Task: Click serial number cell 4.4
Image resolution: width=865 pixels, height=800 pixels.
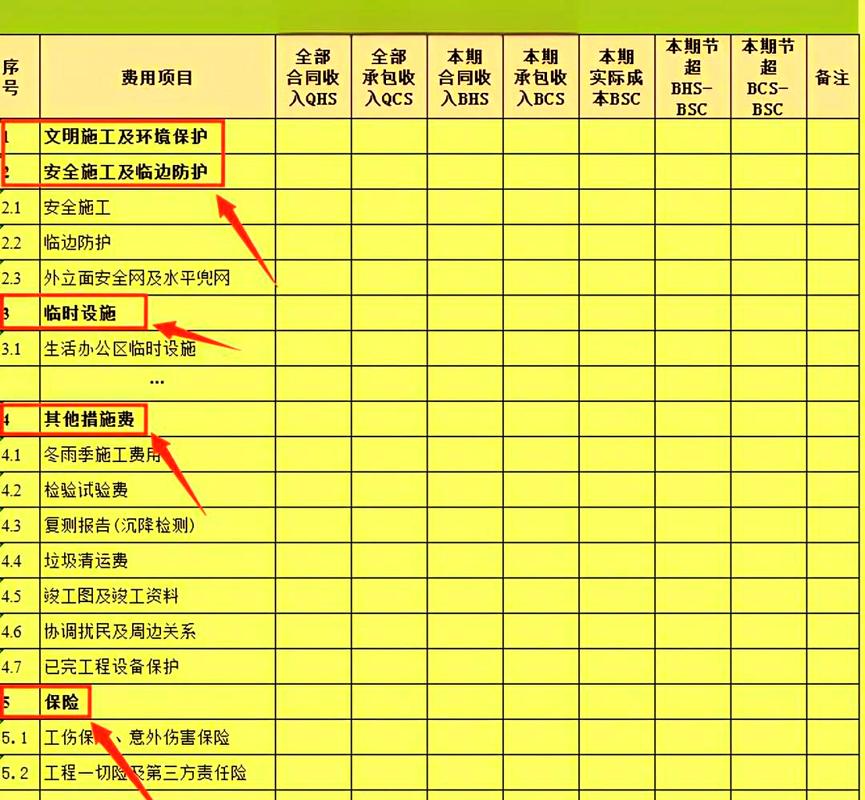Action: [x=19, y=561]
